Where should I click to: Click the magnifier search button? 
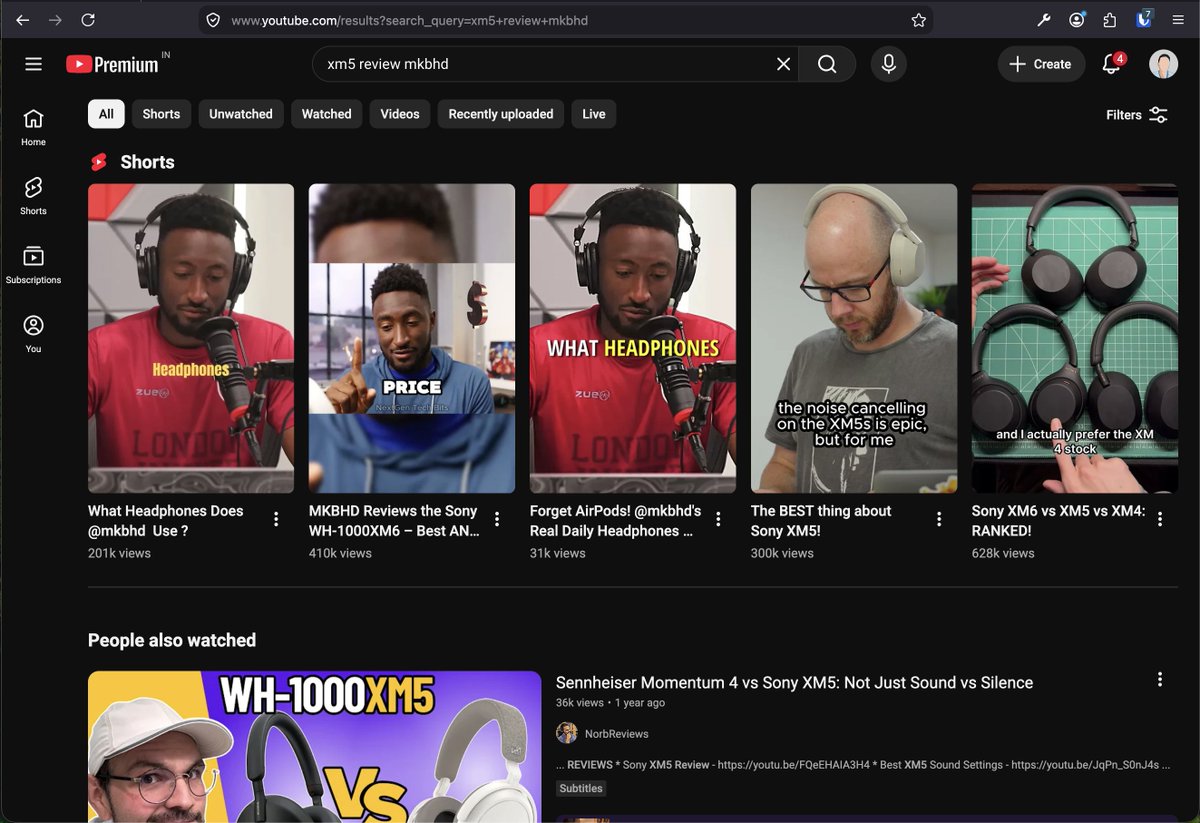click(x=827, y=64)
